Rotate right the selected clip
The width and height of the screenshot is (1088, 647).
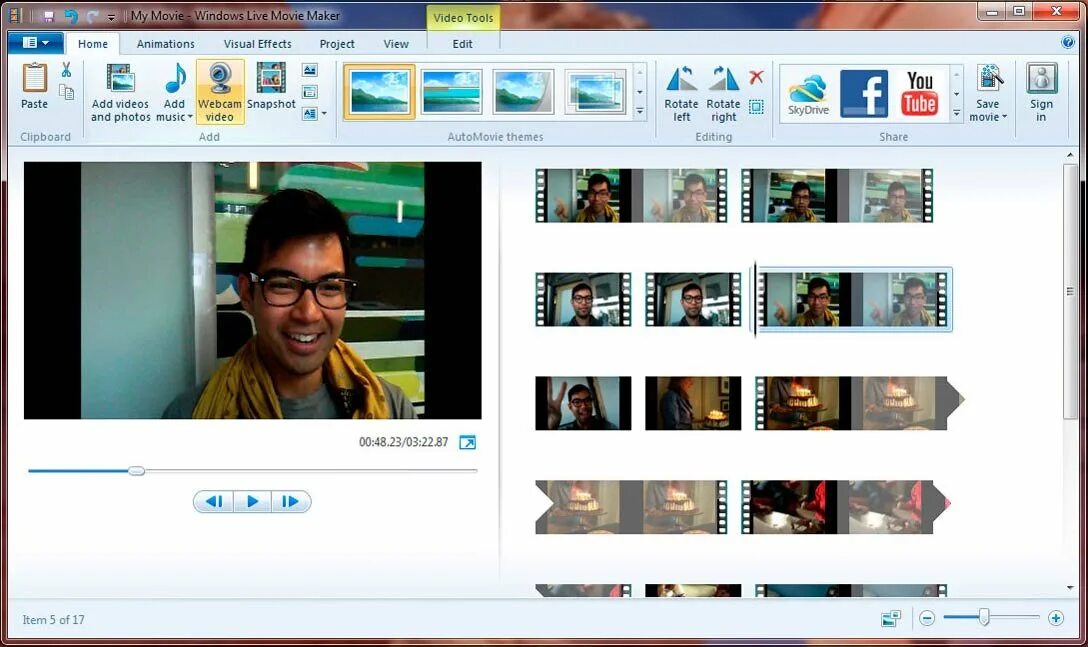tap(723, 93)
